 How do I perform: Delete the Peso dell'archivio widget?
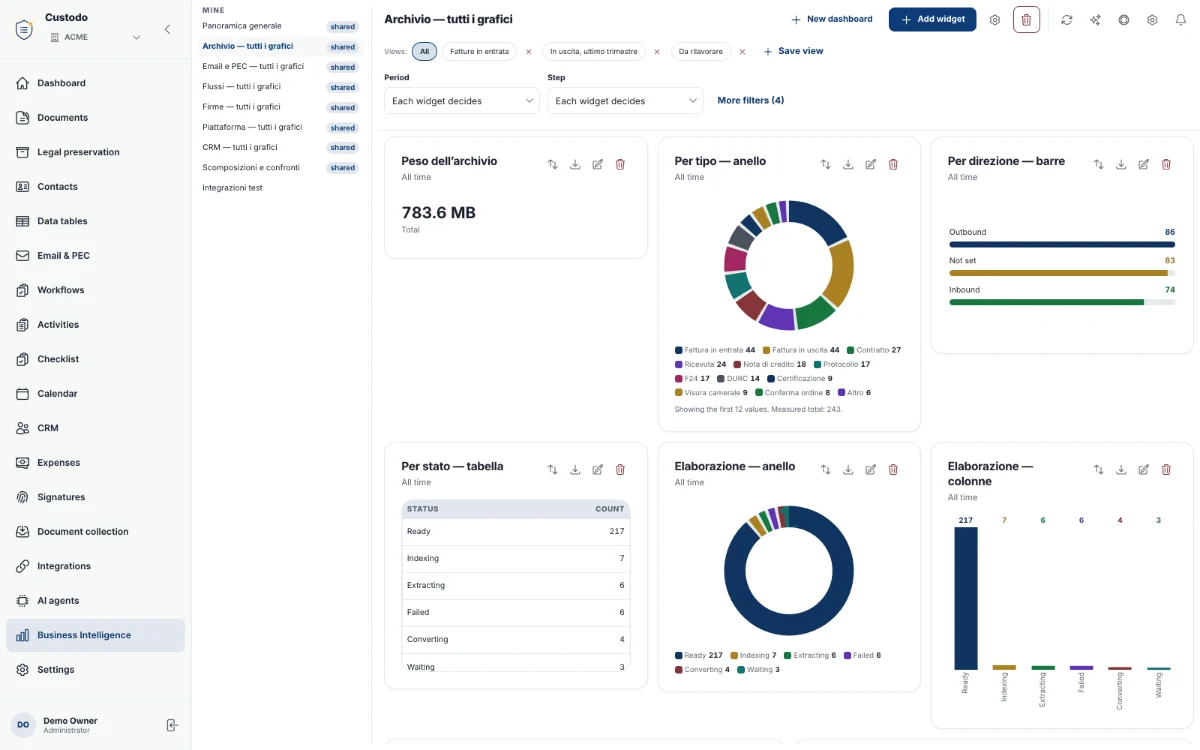tap(620, 165)
